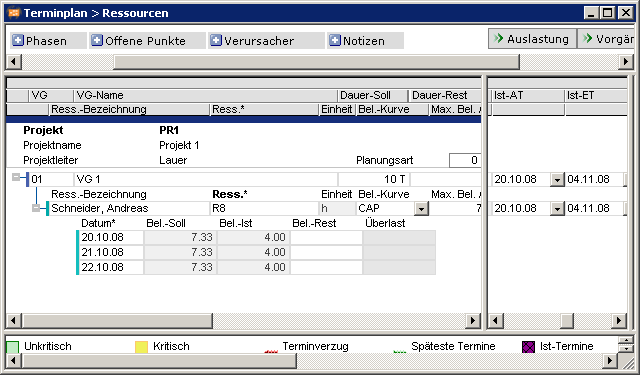Open the Notizen section
640x375 pixels.
tap(365, 41)
